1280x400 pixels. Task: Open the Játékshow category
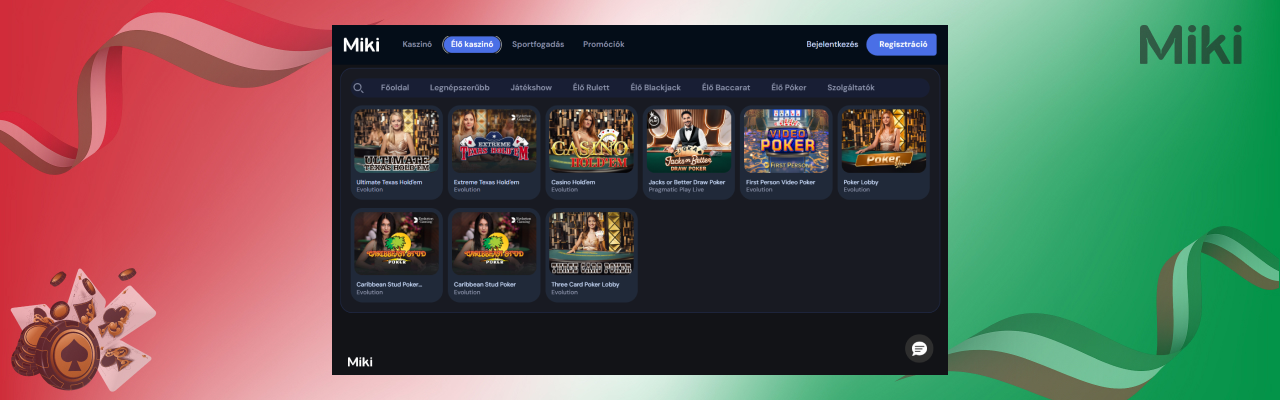click(531, 88)
